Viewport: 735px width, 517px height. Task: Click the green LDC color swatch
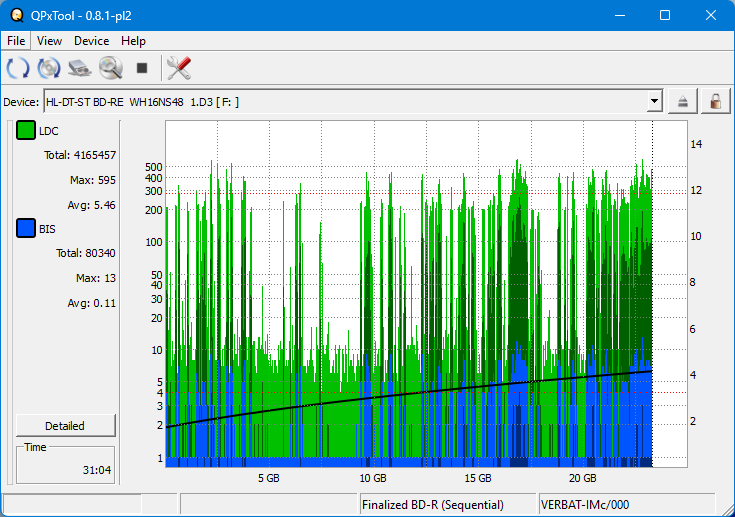point(26,130)
